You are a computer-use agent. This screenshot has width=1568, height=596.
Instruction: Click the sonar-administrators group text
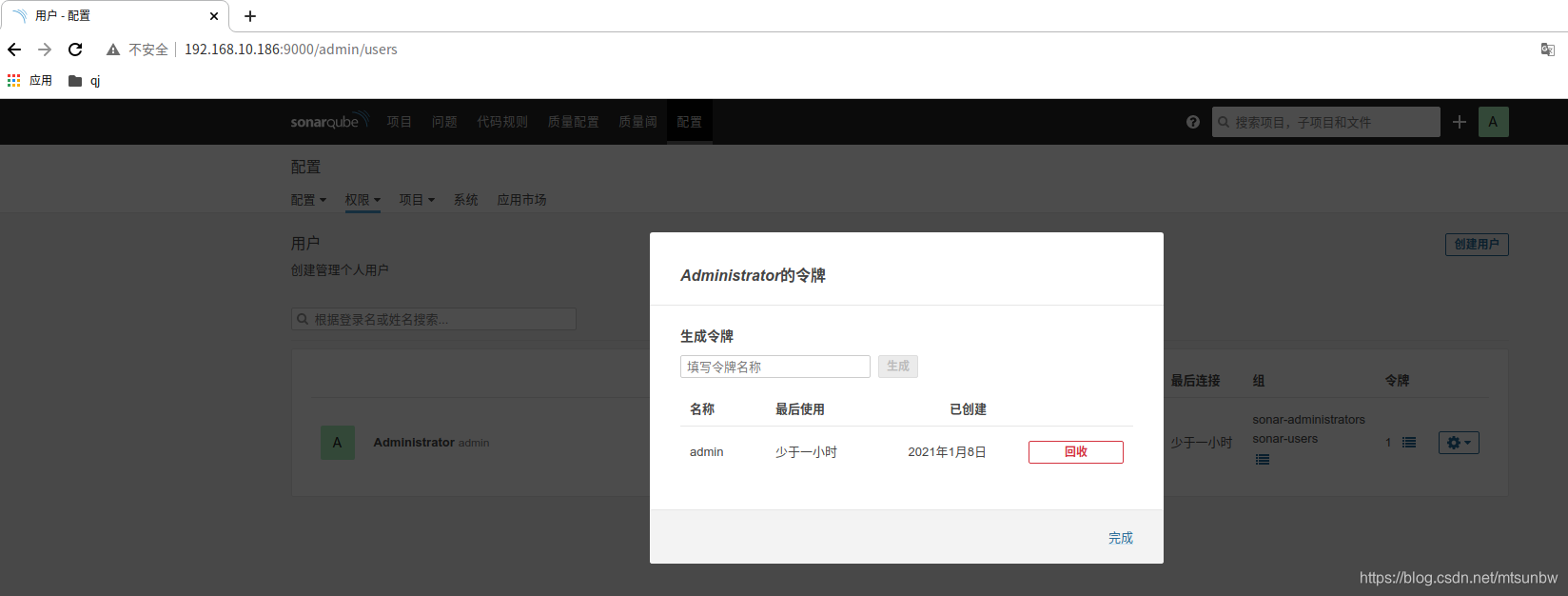pos(1309,420)
